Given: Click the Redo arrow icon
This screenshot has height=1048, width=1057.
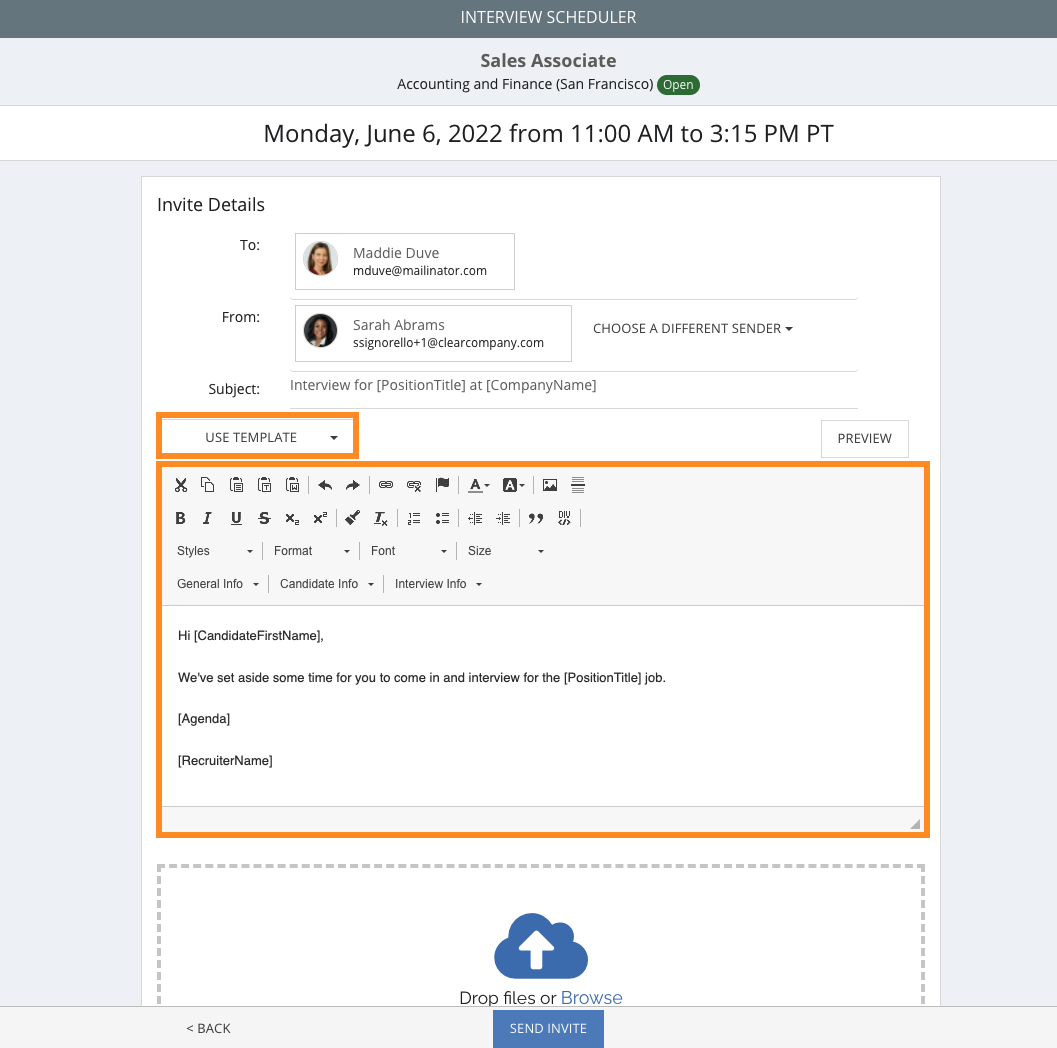Looking at the screenshot, I should pos(353,485).
